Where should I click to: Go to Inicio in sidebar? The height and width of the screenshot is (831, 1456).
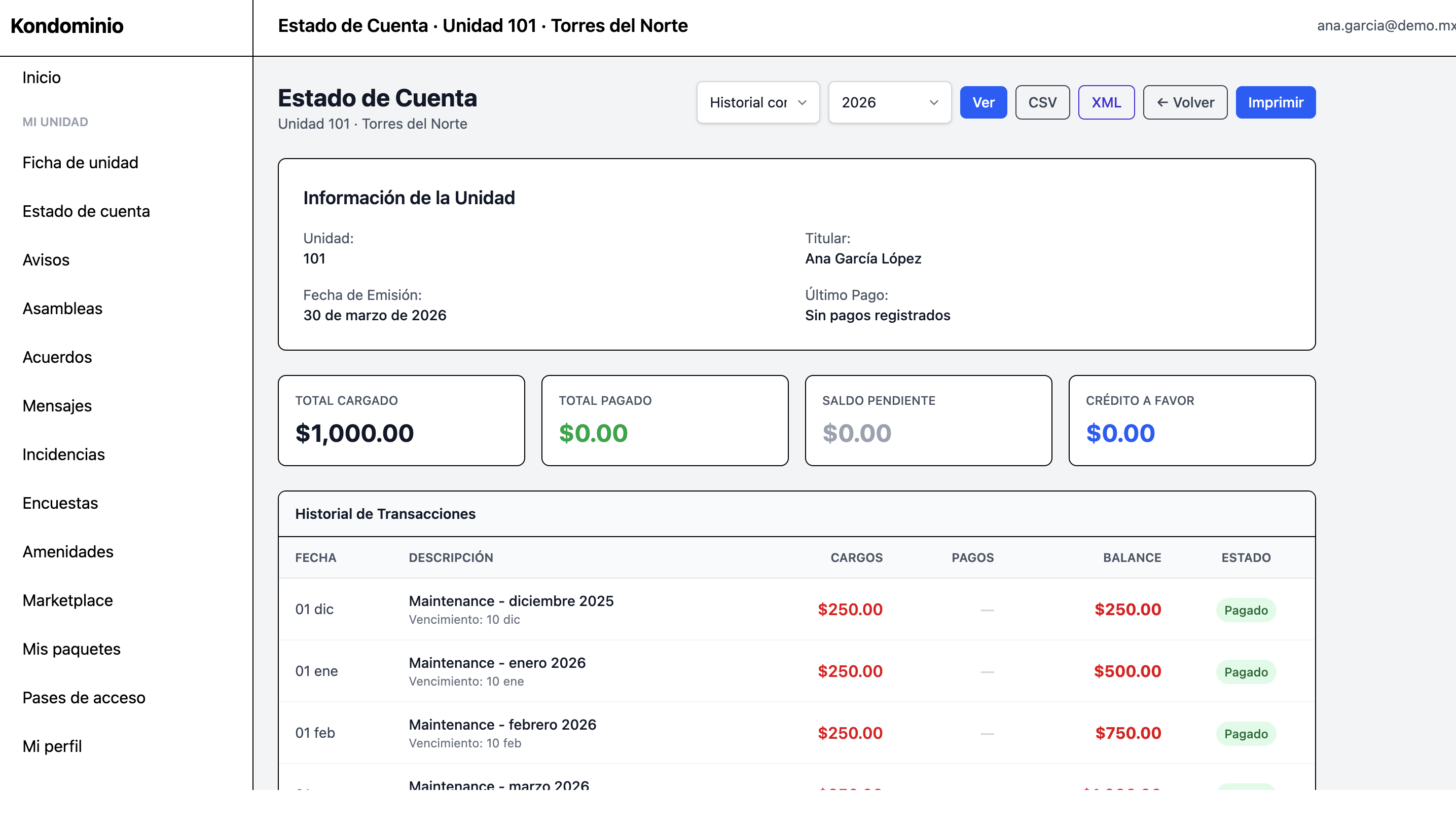point(42,78)
